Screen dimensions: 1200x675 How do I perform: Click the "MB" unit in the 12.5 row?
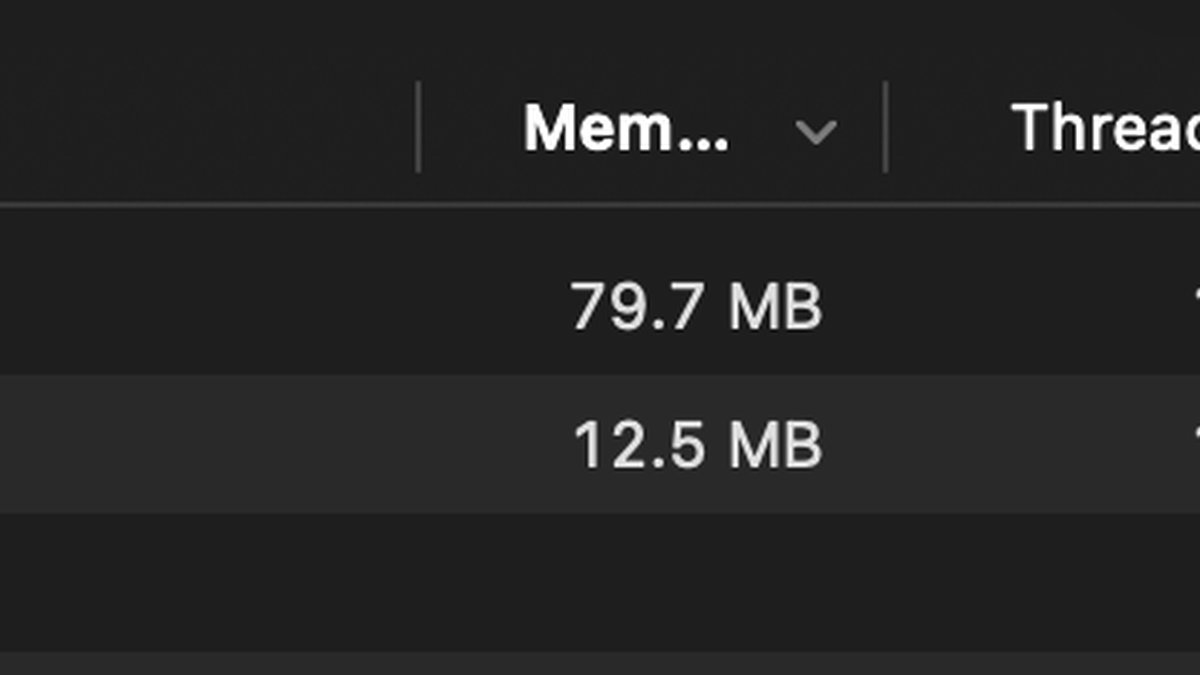point(776,445)
